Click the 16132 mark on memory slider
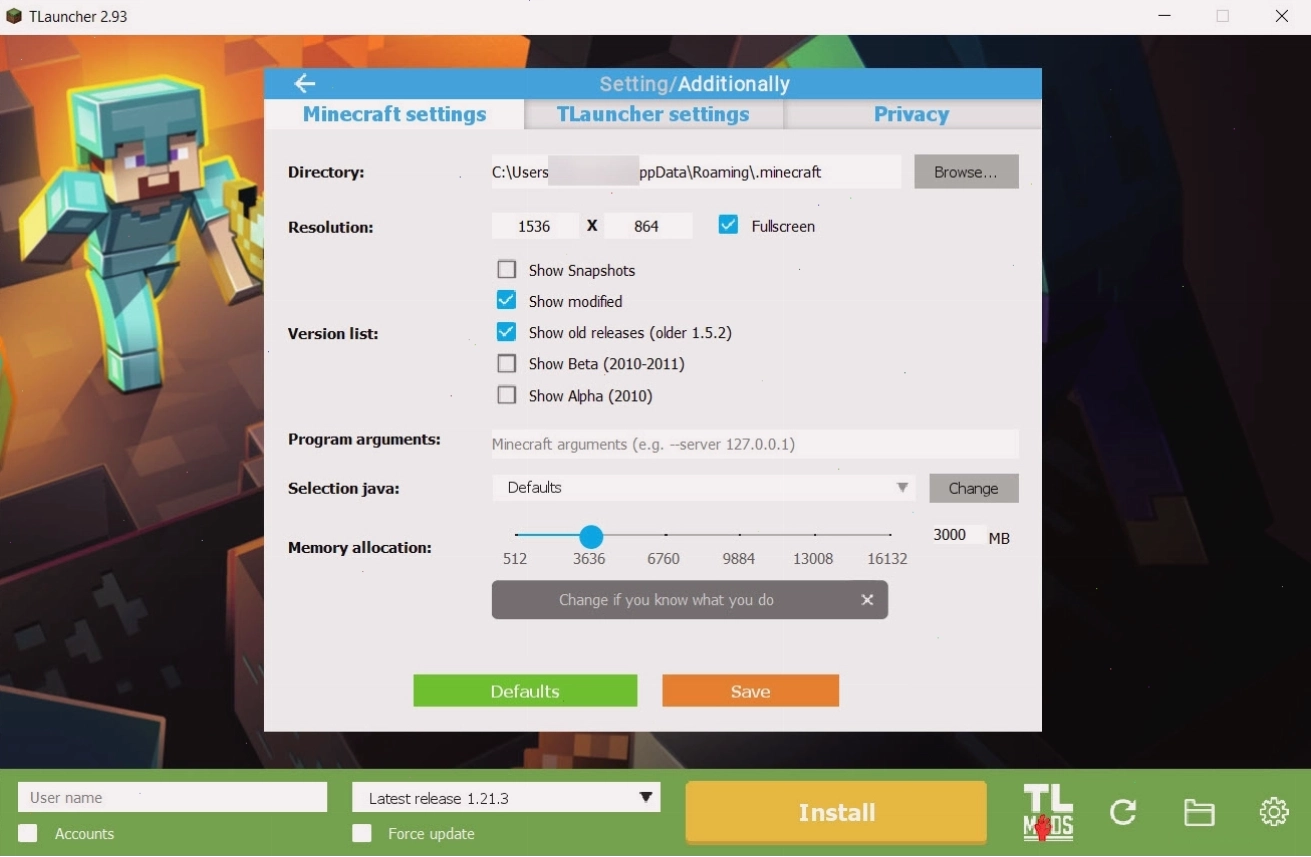This screenshot has width=1311, height=857. [x=889, y=536]
